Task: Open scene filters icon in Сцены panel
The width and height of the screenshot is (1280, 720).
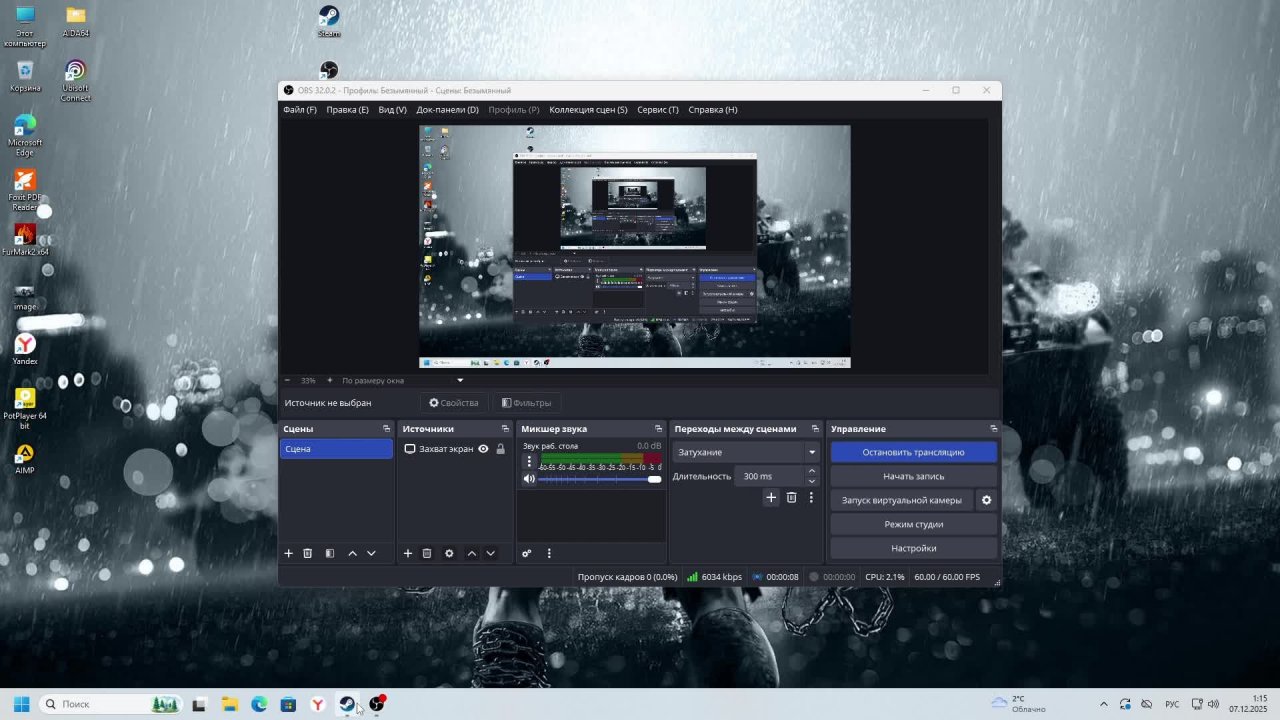Action: pos(330,553)
